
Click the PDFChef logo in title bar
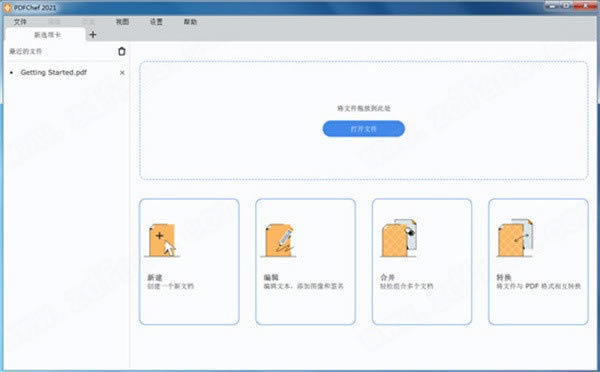pos(8,7)
